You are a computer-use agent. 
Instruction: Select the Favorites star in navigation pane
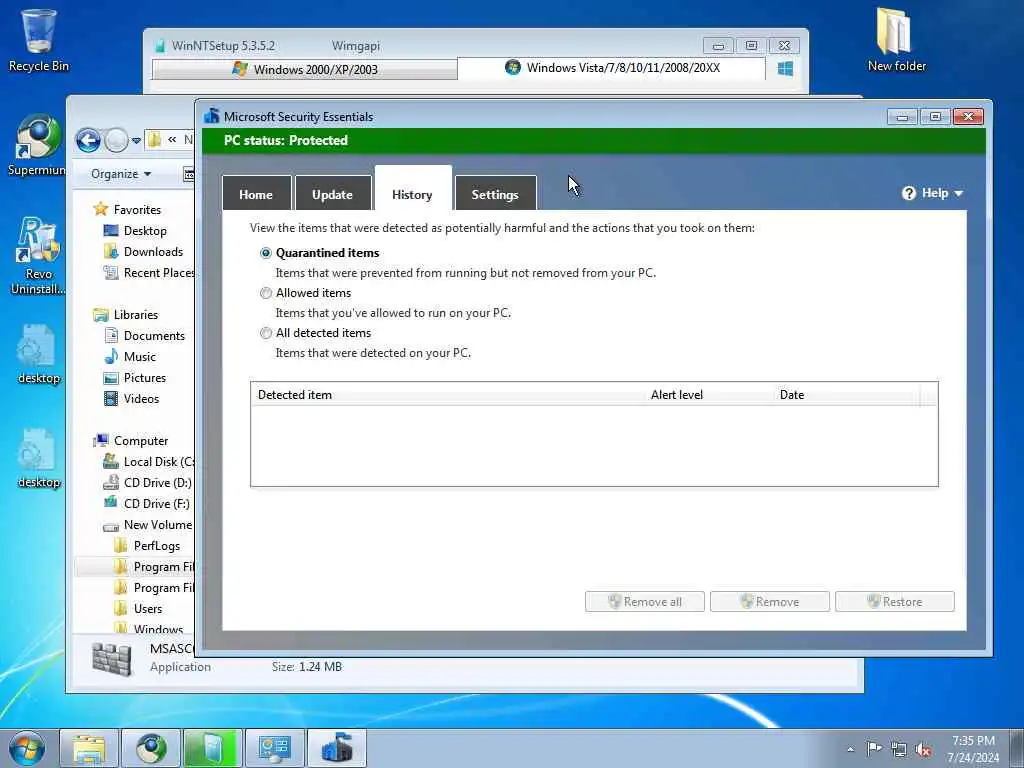coord(101,209)
